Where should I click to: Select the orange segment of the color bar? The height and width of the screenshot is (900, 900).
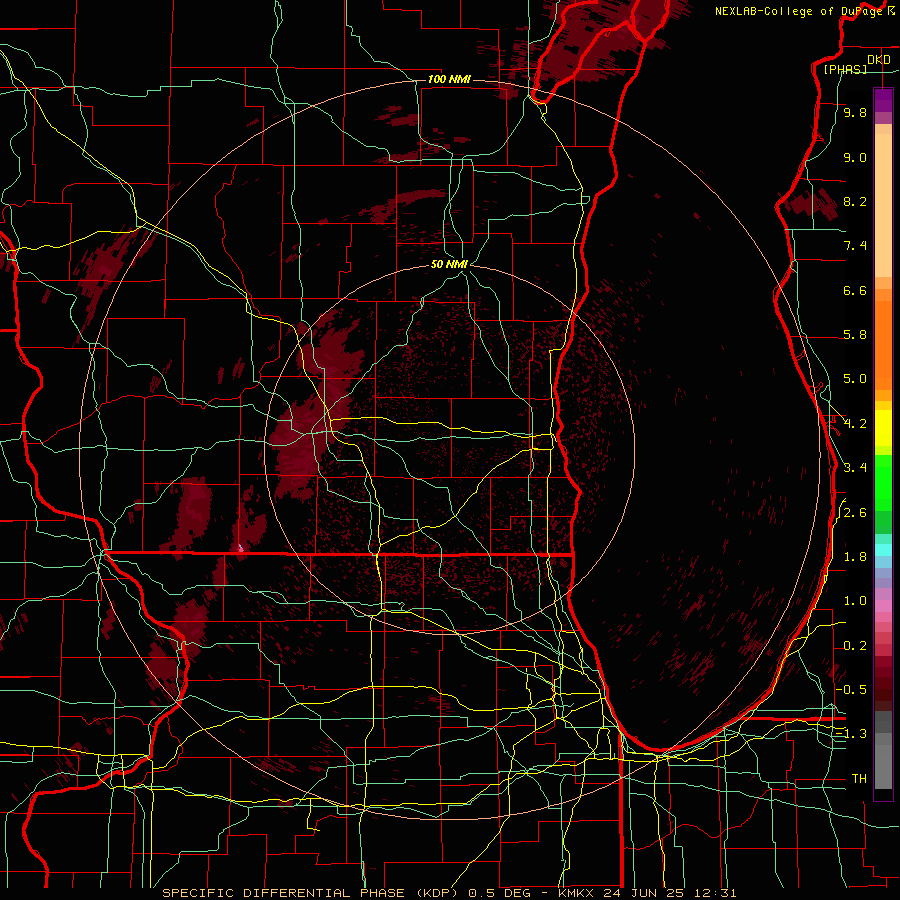[x=883, y=339]
